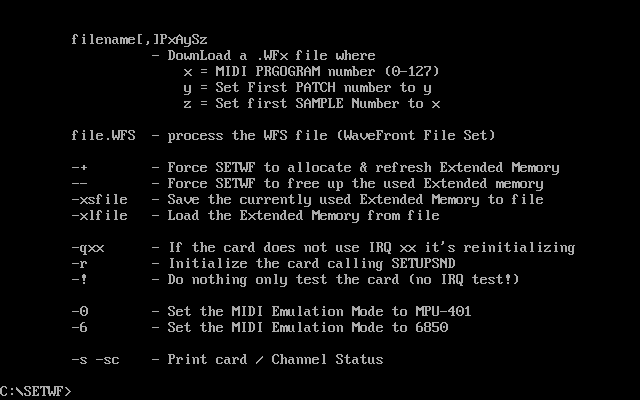This screenshot has width=640, height=400.
Task: Click the C:\SETWF> command prompt
Action: (x=36, y=391)
